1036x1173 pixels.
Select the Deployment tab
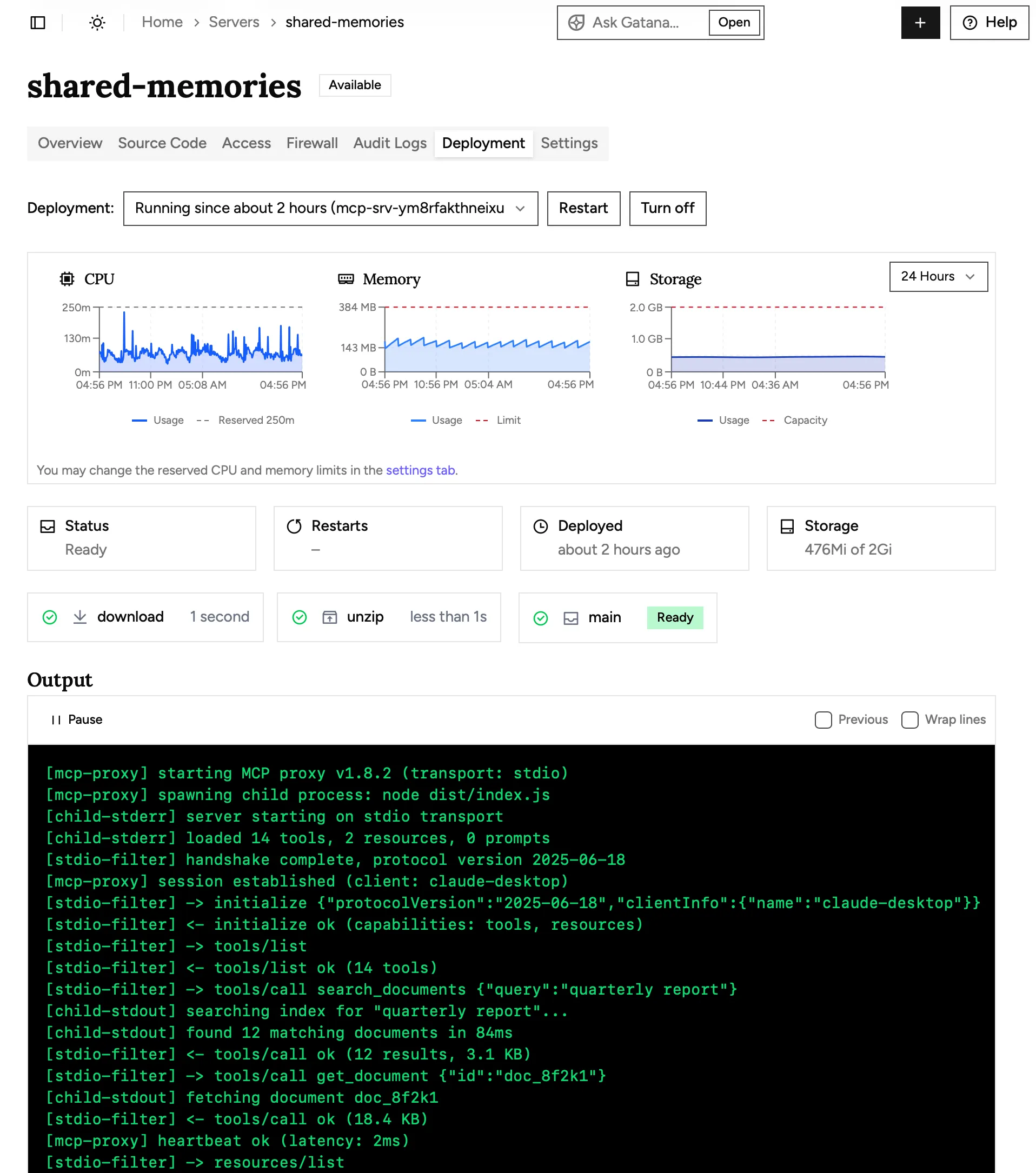[x=483, y=143]
